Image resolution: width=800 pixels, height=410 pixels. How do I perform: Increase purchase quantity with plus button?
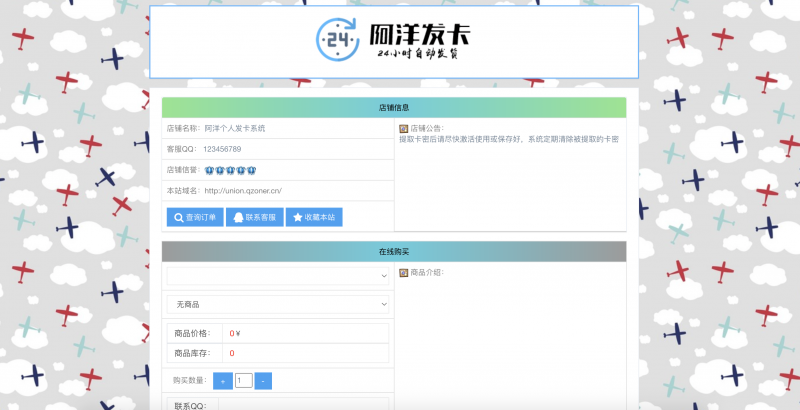[x=222, y=381]
